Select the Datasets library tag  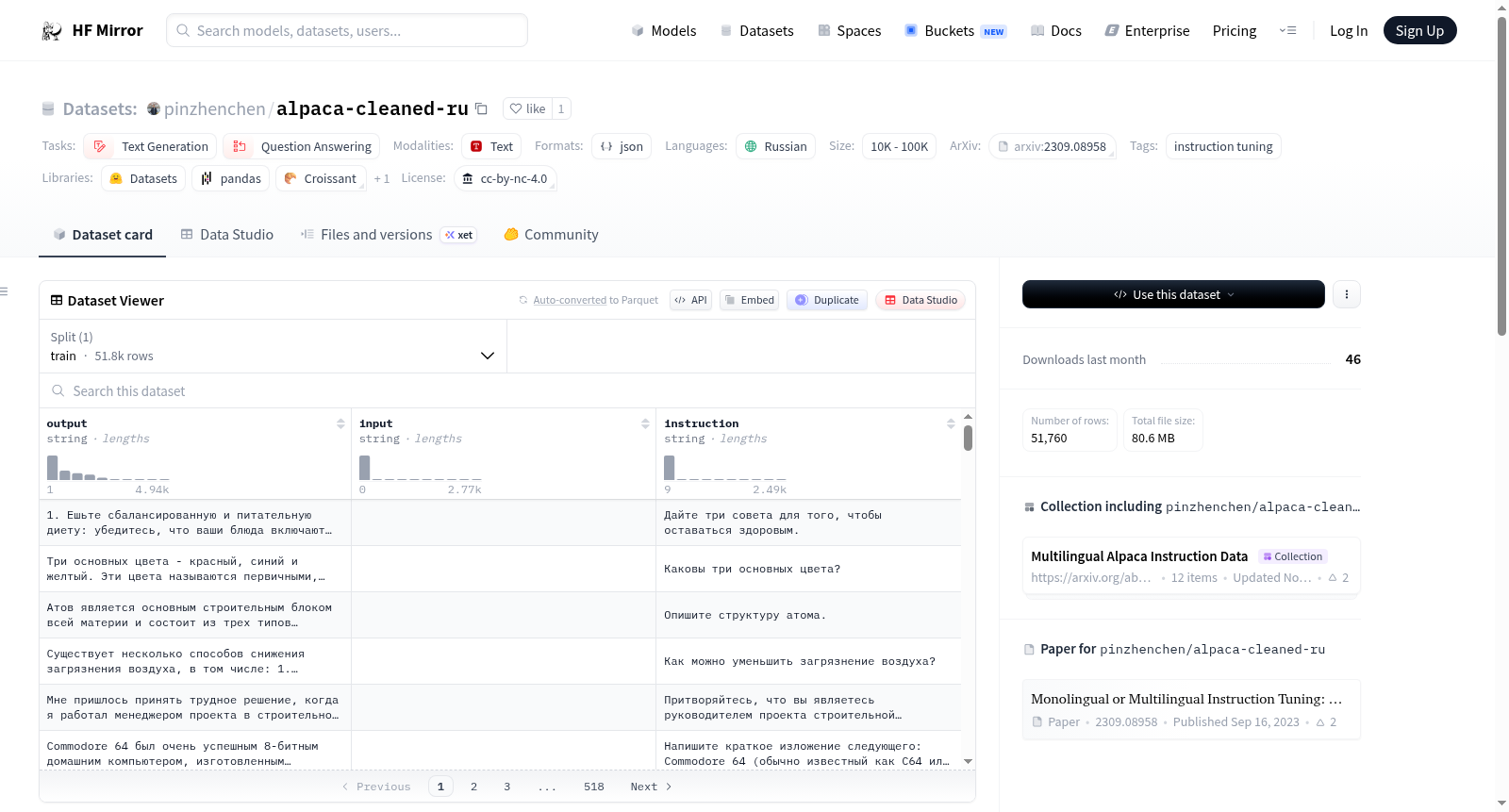[143, 178]
